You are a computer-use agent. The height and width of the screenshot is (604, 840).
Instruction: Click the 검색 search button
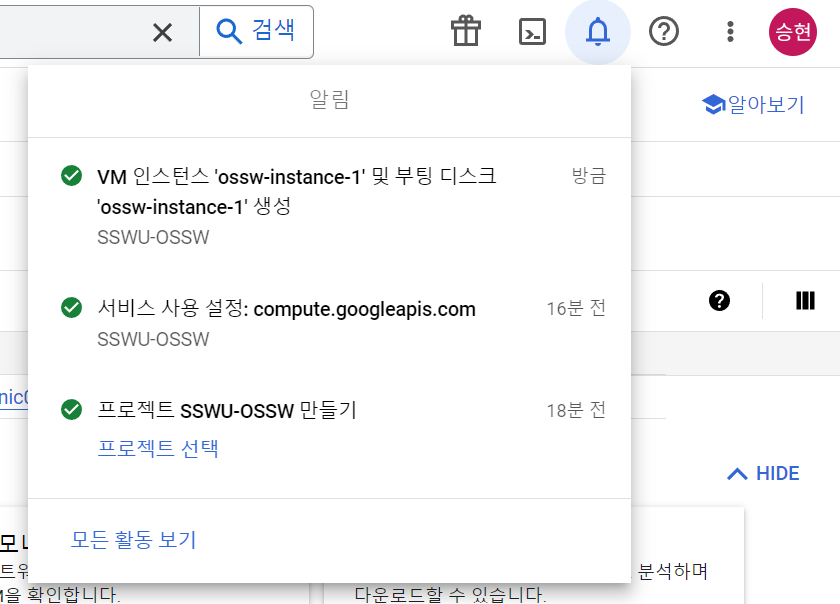(256, 31)
